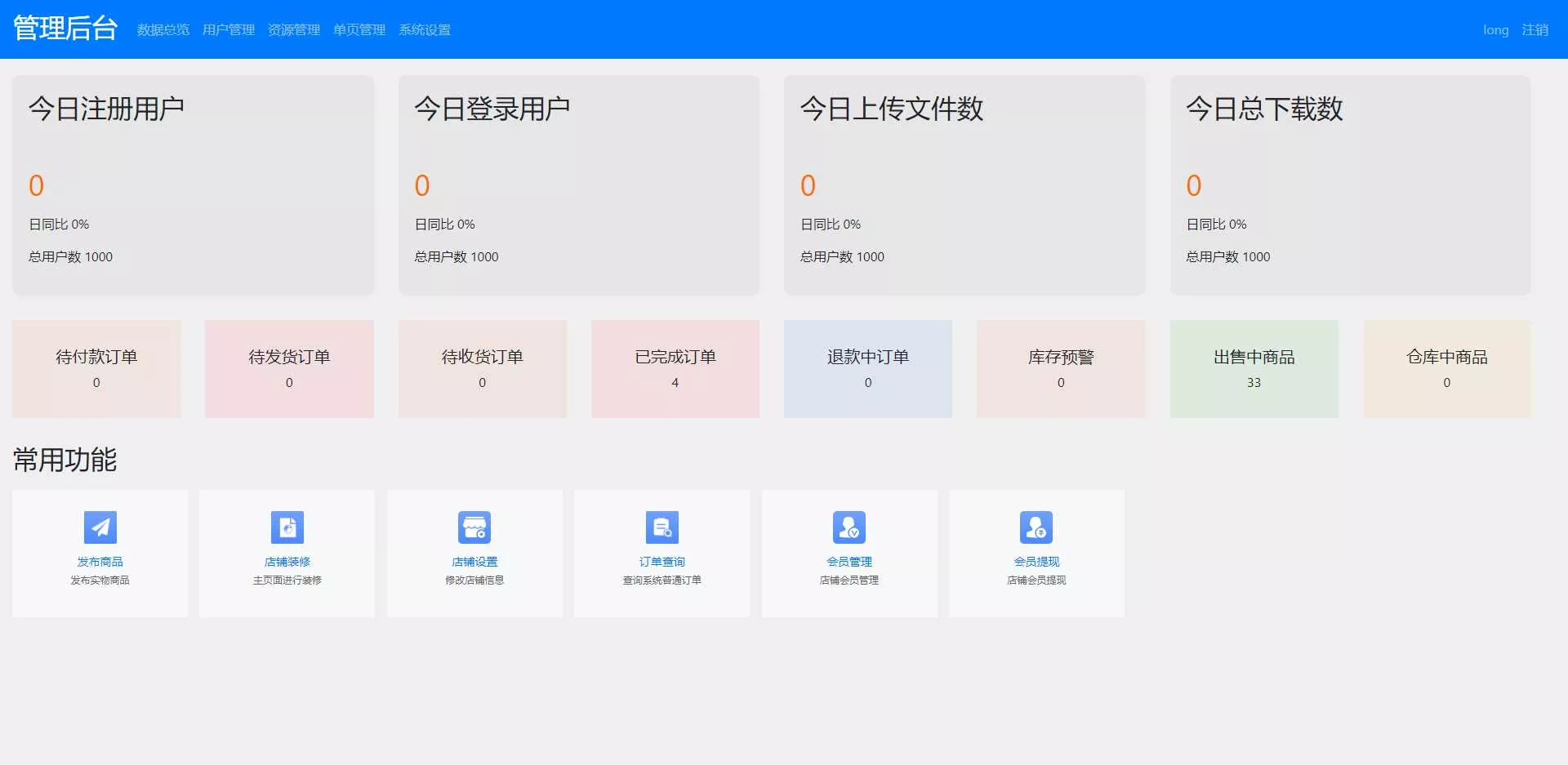Open the 系统设置 menu item
Viewport: 1568px width, 765px height.
point(425,30)
